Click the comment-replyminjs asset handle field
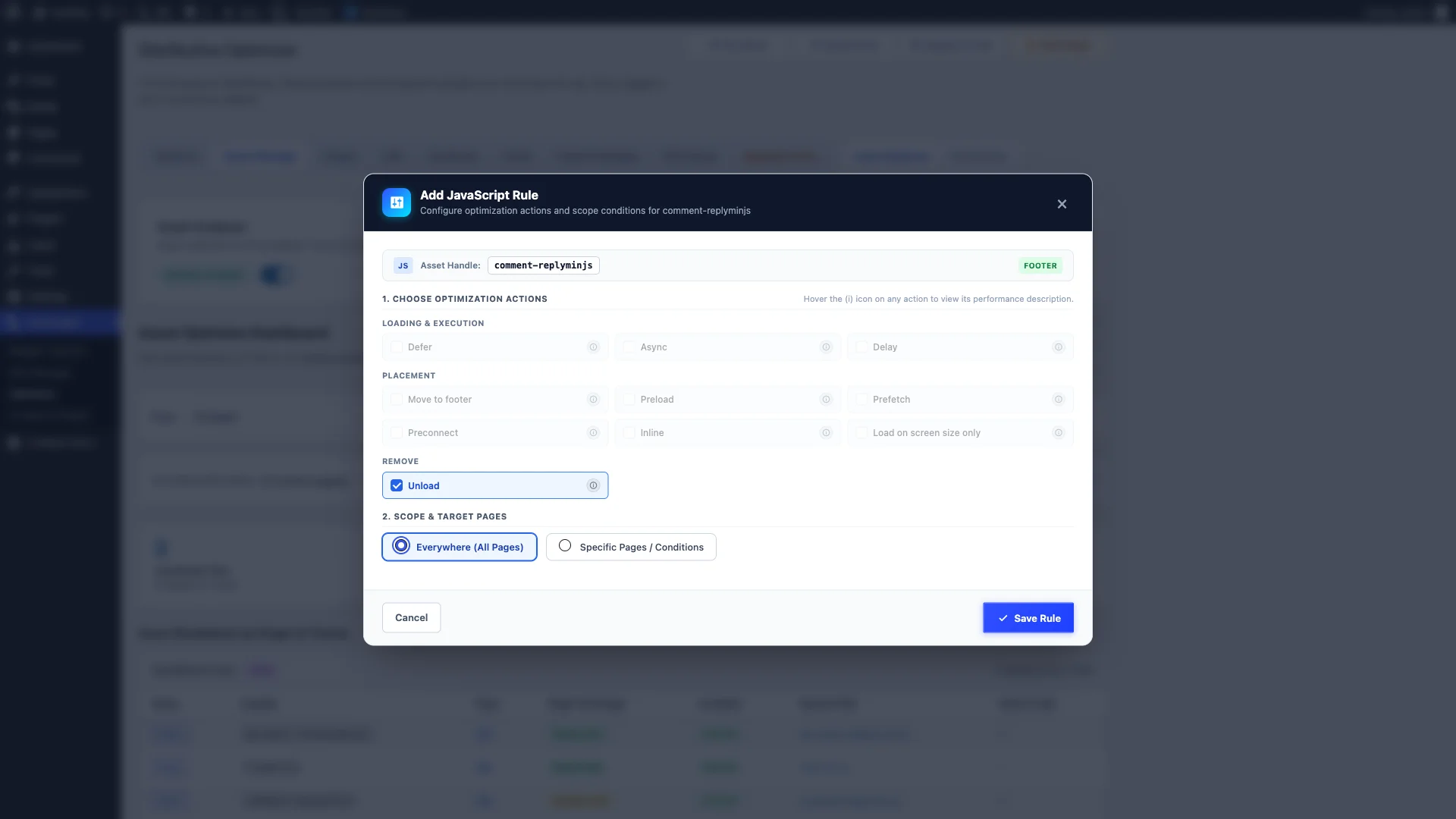The width and height of the screenshot is (1456, 819). [543, 265]
